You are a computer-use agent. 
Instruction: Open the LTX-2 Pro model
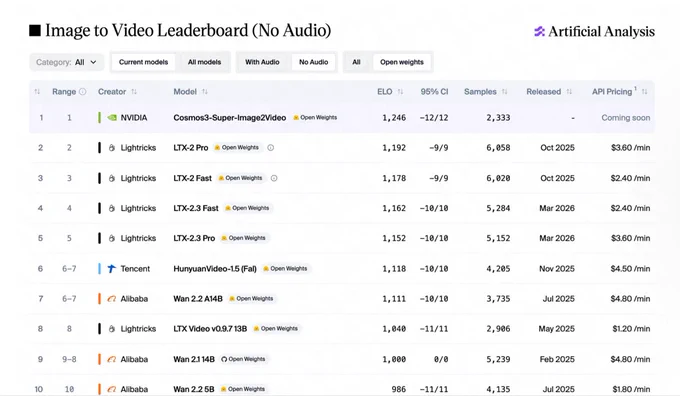(x=191, y=148)
